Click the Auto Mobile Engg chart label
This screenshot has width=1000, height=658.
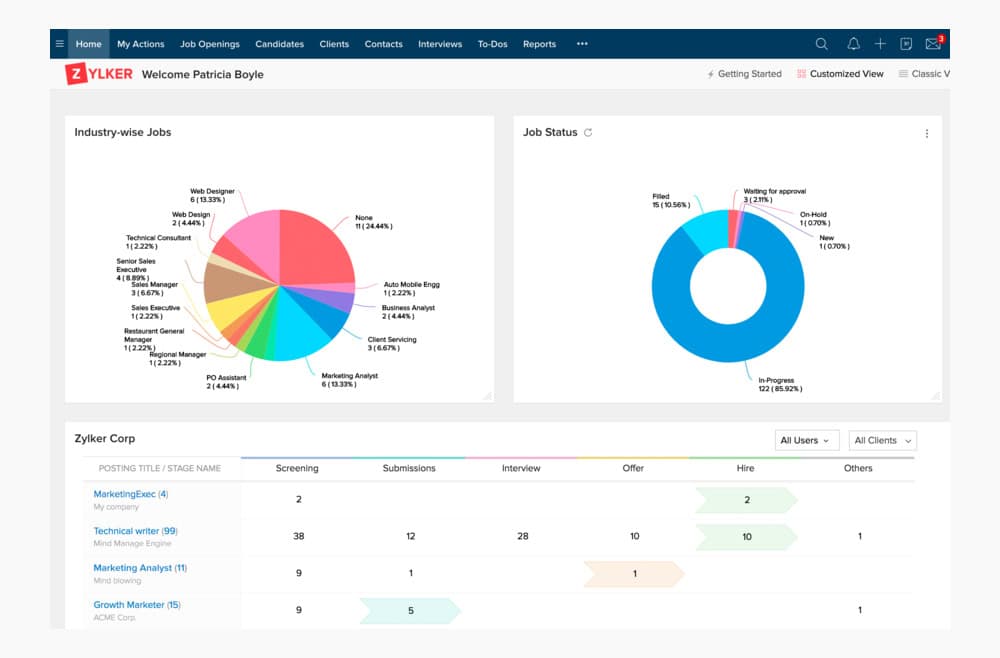411,289
